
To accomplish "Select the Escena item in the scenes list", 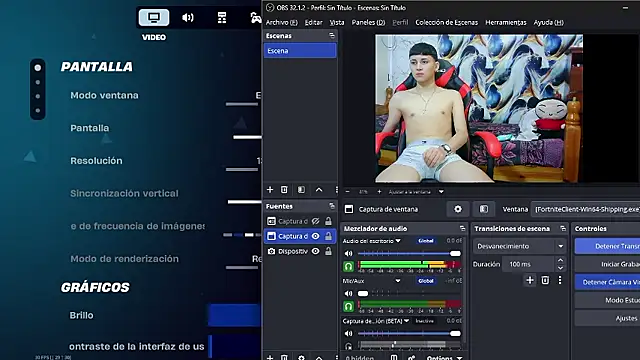I will point(300,51).
